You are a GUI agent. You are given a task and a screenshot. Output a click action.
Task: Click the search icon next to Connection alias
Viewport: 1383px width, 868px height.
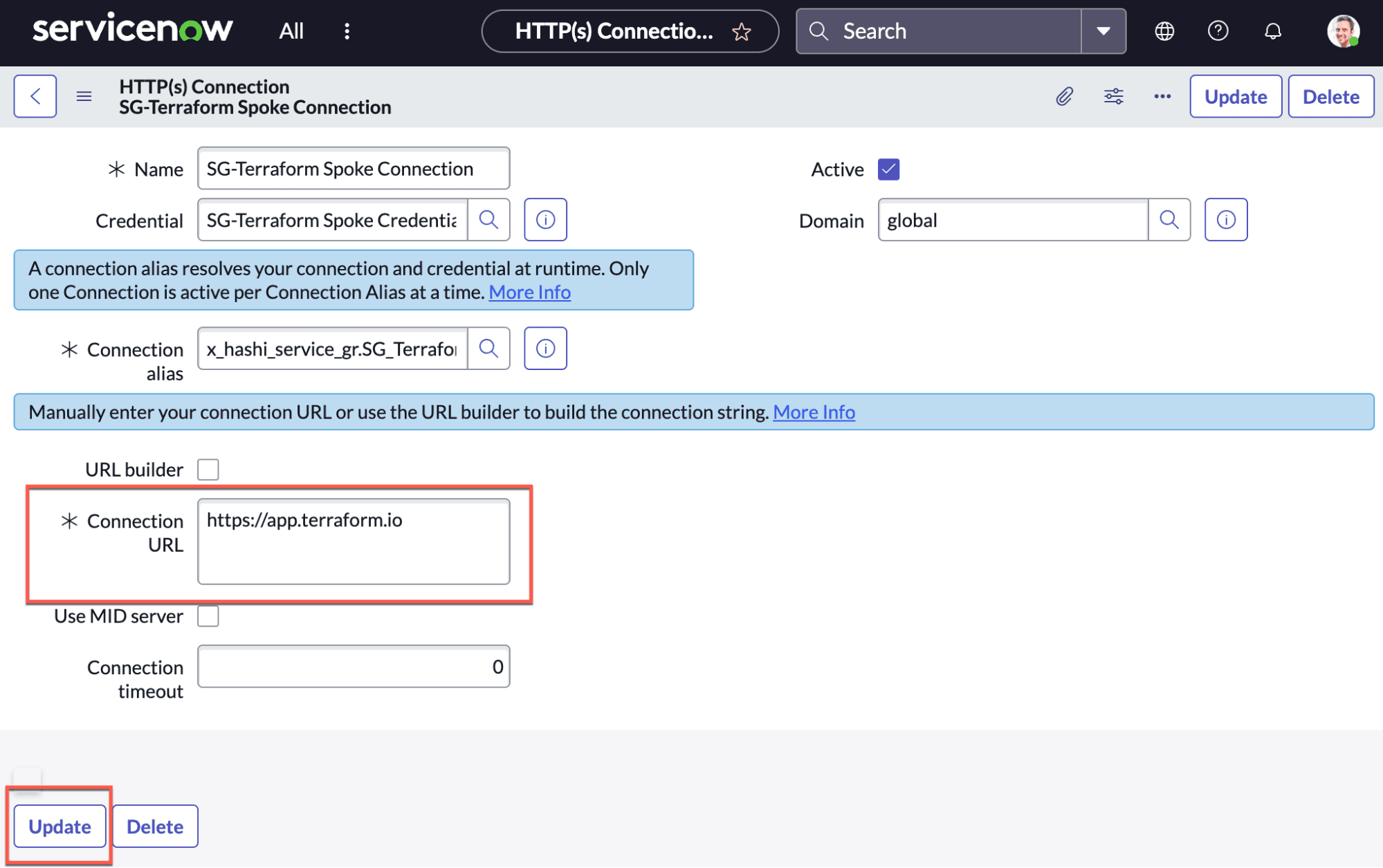(489, 348)
